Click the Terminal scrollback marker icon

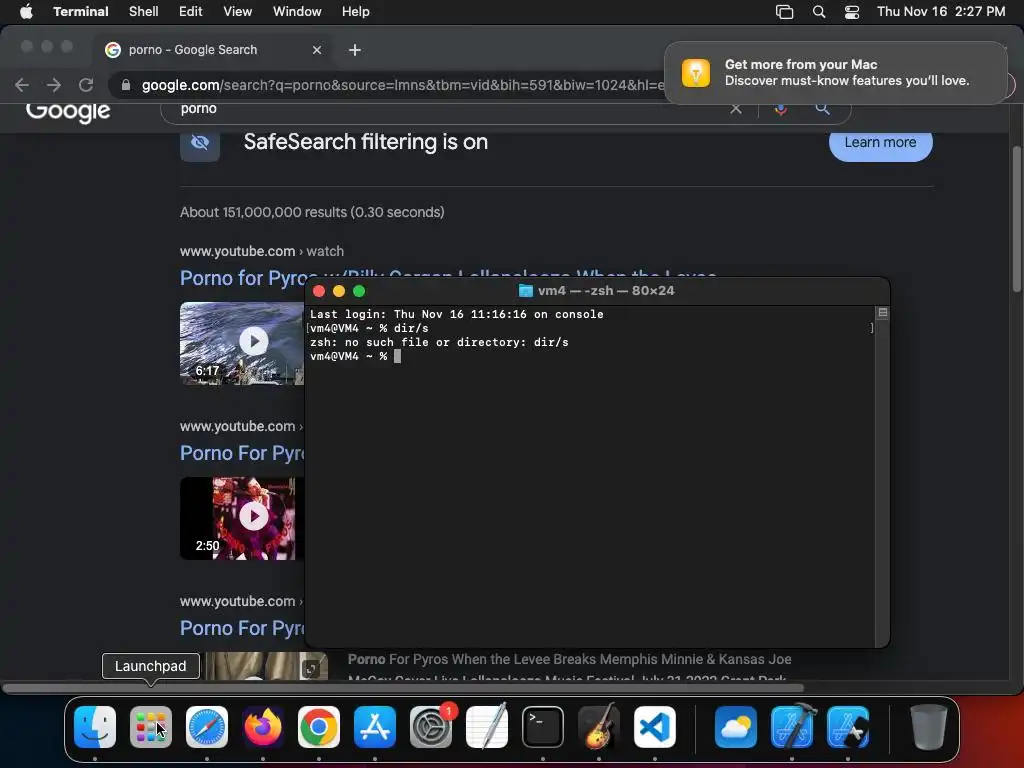882,313
